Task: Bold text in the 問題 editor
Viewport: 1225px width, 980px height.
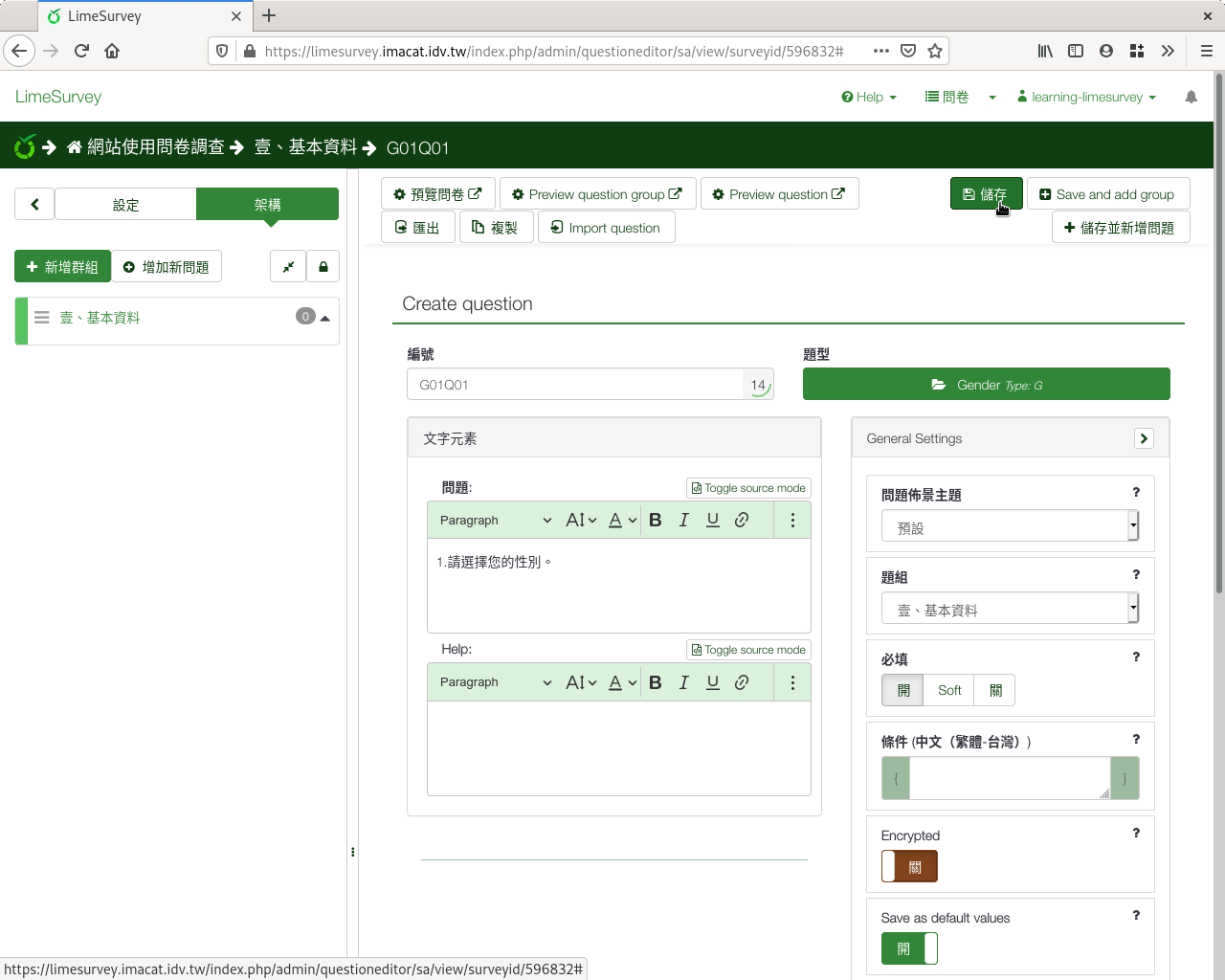Action: coord(655,520)
